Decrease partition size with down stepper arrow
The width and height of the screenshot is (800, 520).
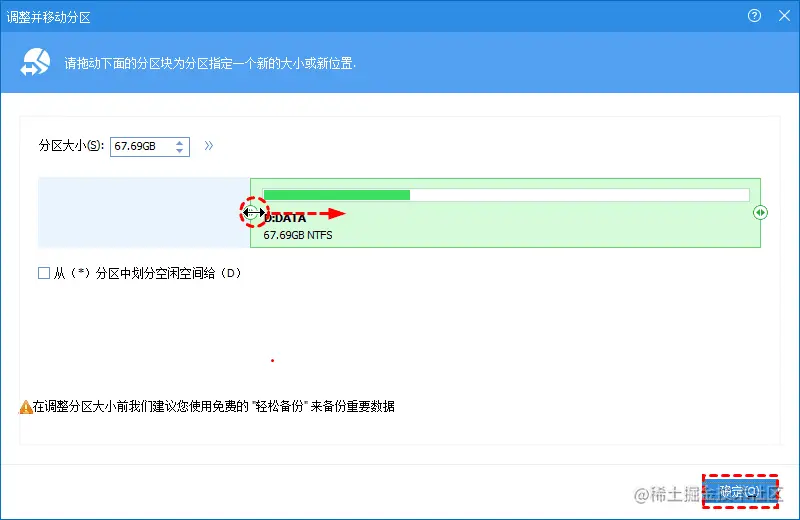[179, 151]
